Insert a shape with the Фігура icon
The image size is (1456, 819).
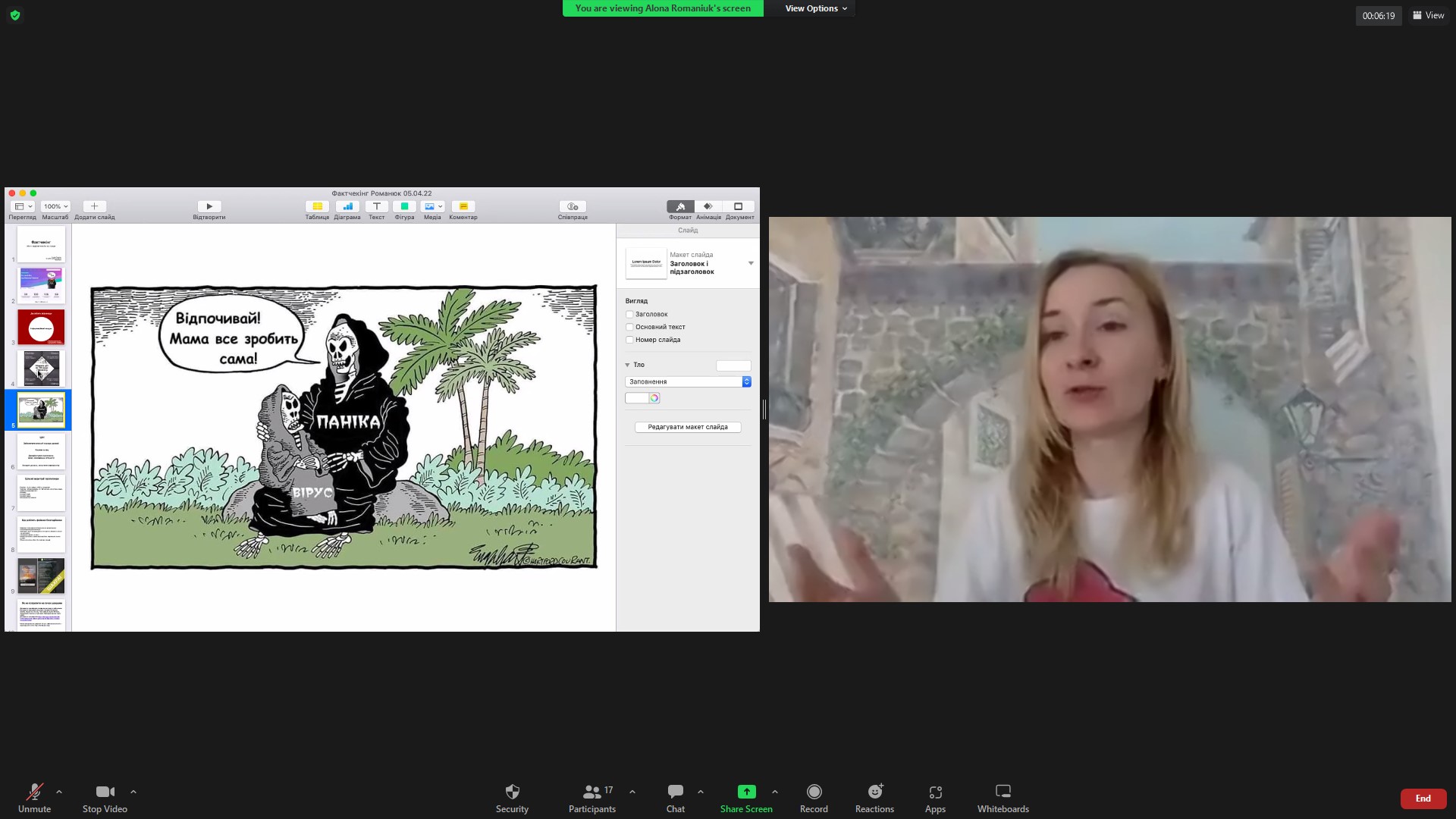click(x=404, y=206)
